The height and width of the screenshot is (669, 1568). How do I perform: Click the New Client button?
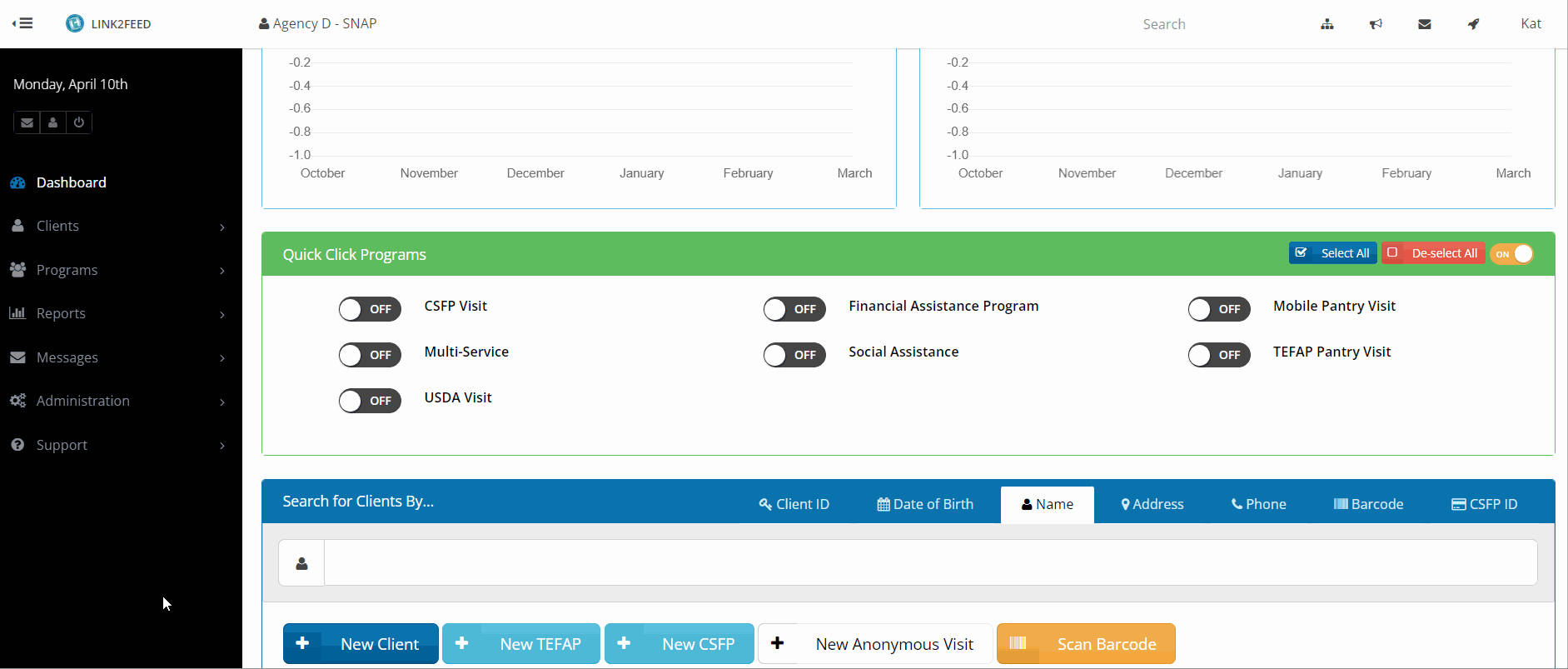coord(361,644)
